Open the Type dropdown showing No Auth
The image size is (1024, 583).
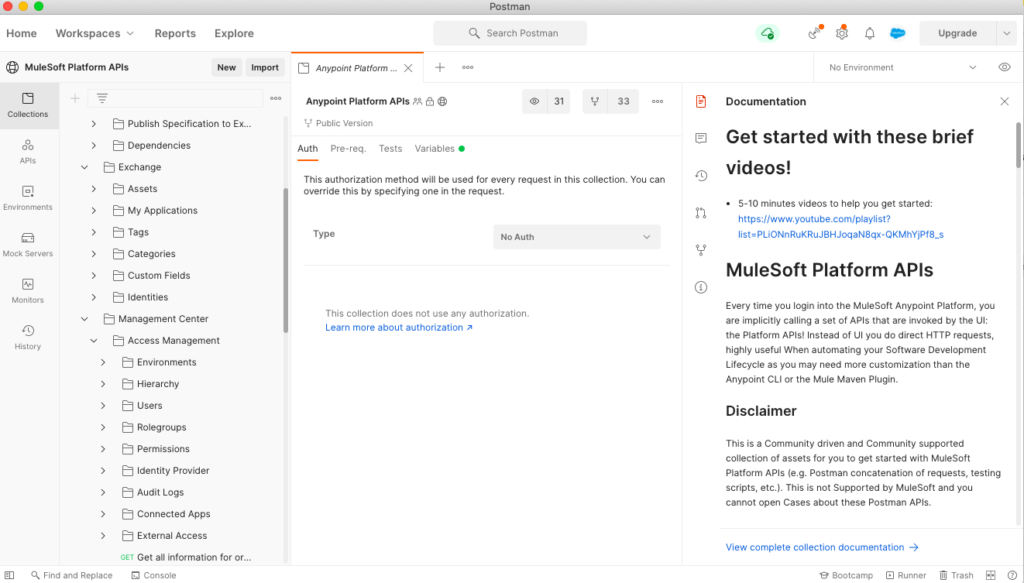pyautogui.click(x=577, y=237)
